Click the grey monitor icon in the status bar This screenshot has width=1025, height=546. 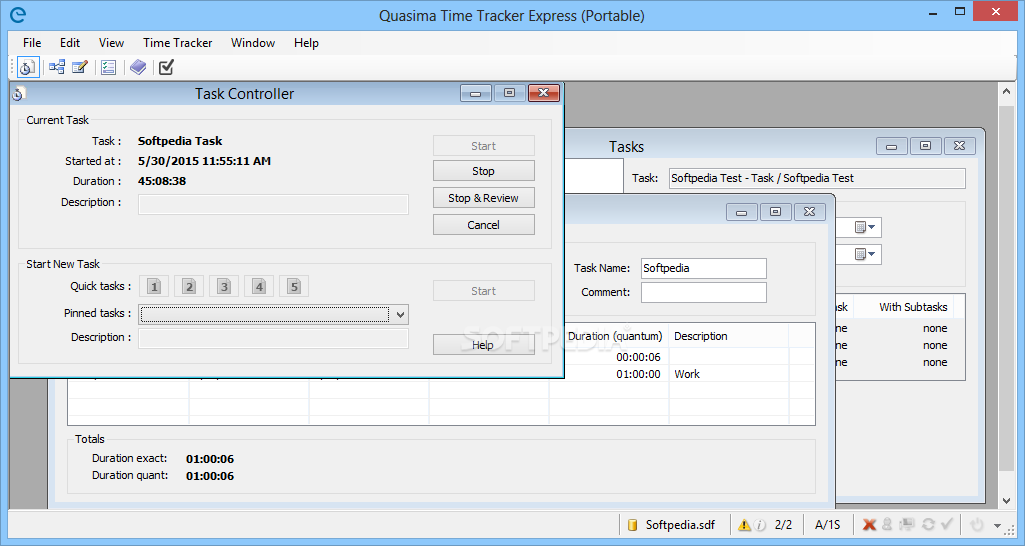(x=907, y=524)
